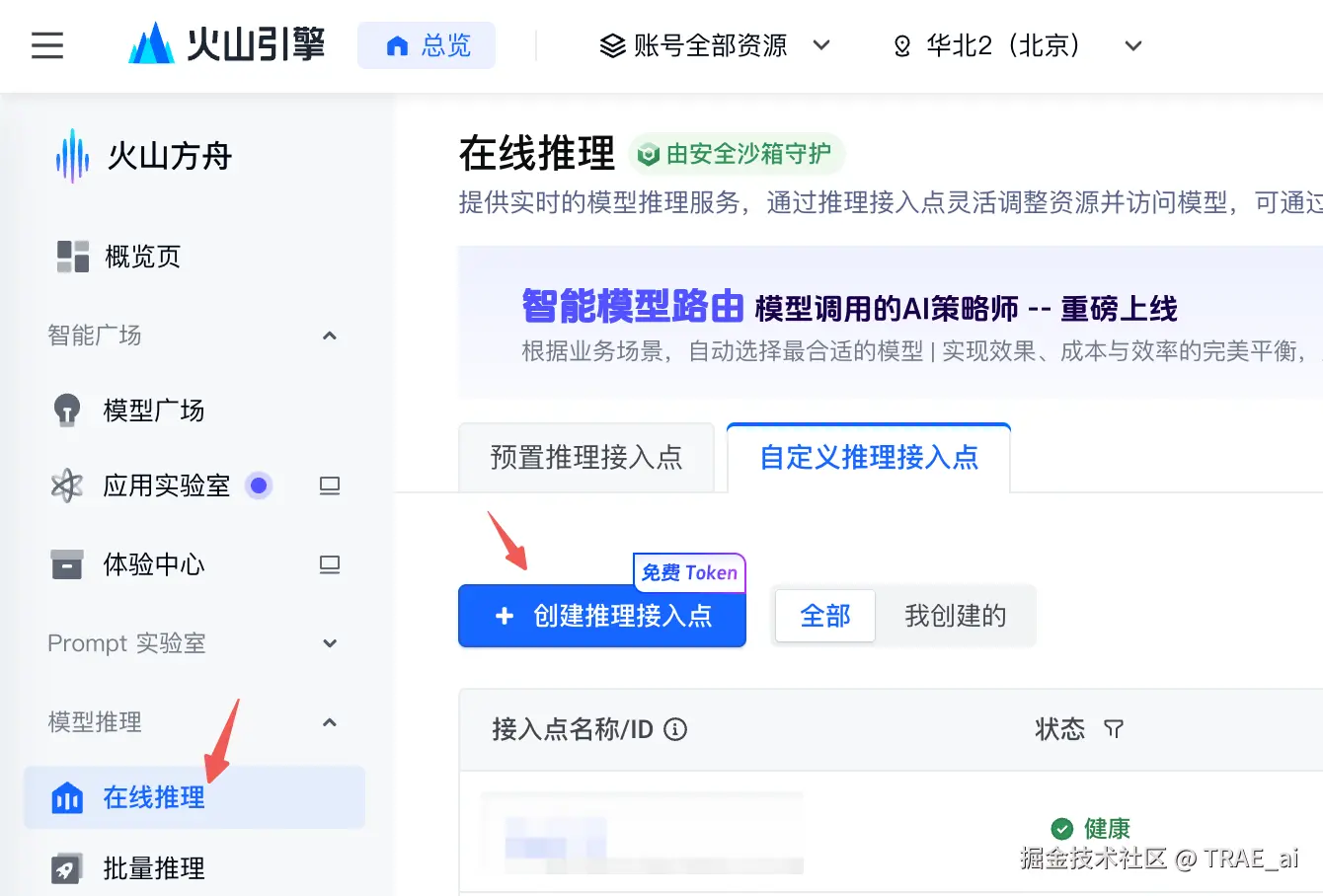Viewport: 1323px width, 896px height.
Task: Click the 状态 column filter icon
Action: (x=1114, y=729)
